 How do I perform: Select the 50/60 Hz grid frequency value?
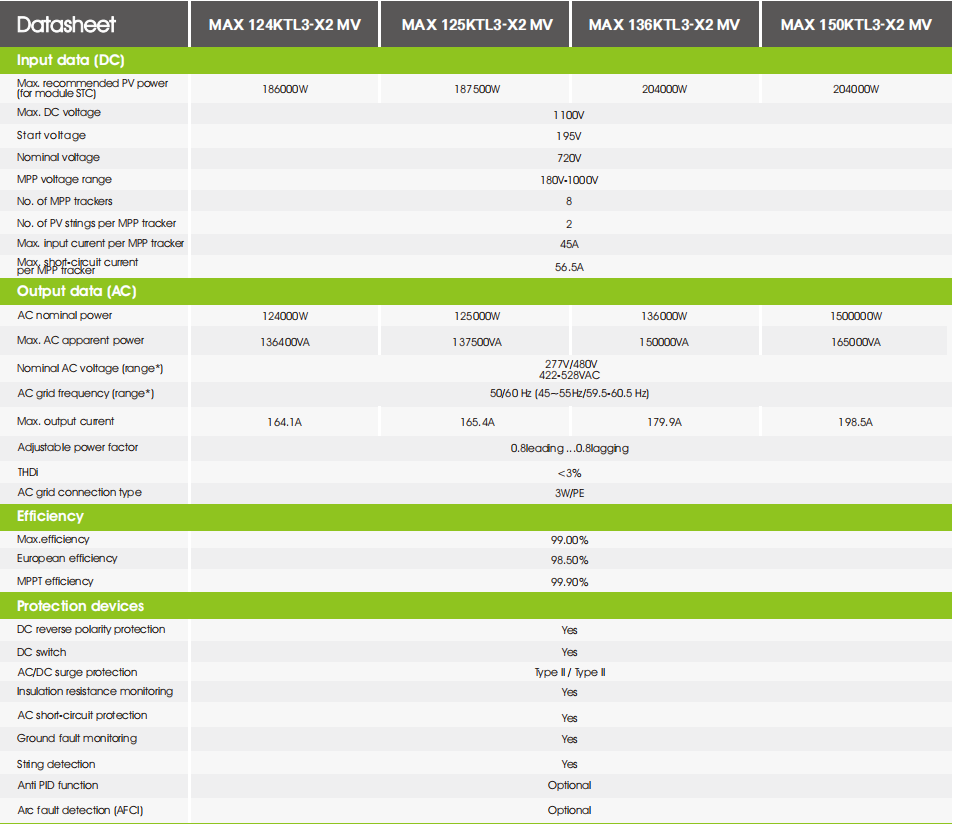(x=569, y=394)
